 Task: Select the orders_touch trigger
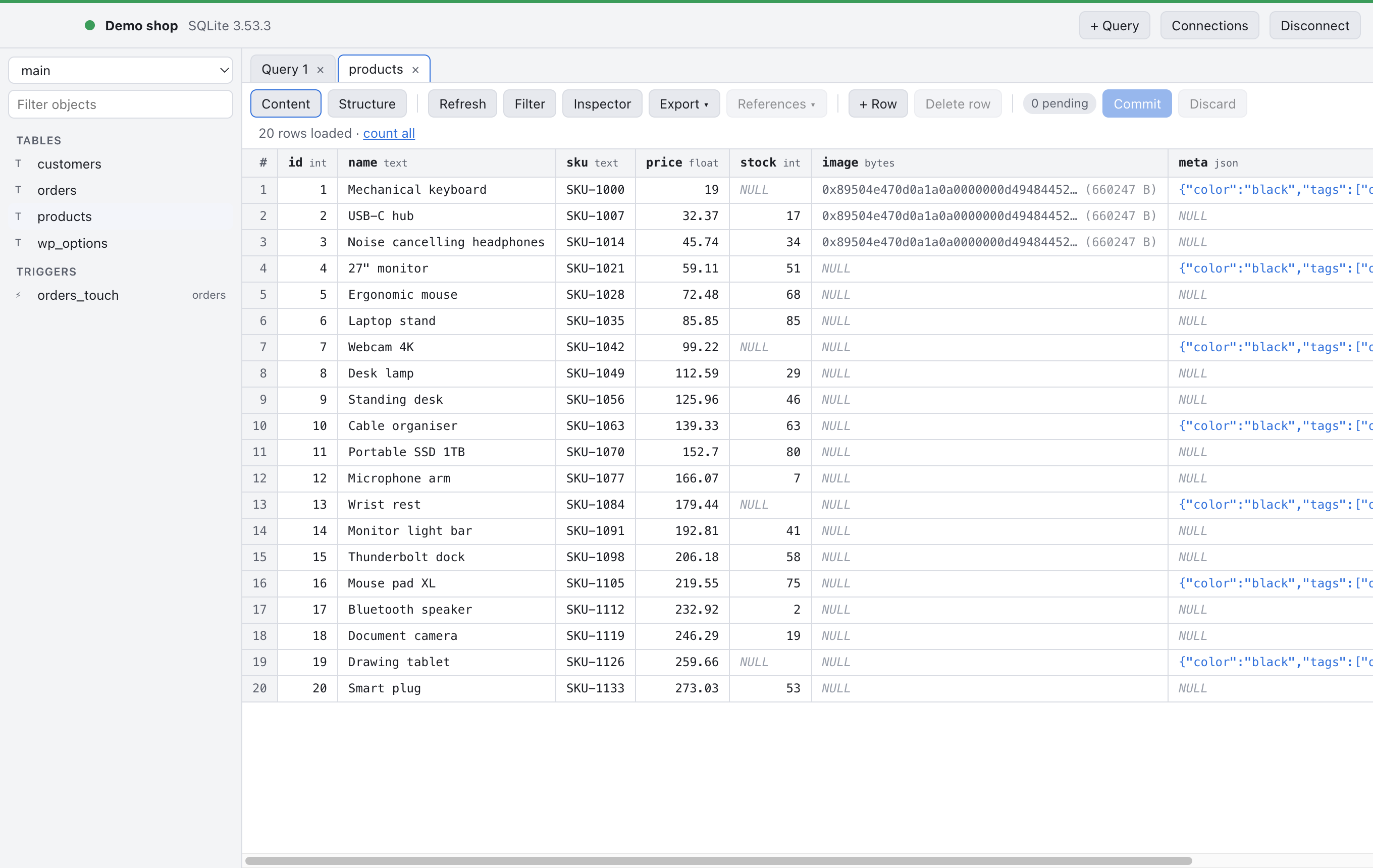coord(120,295)
